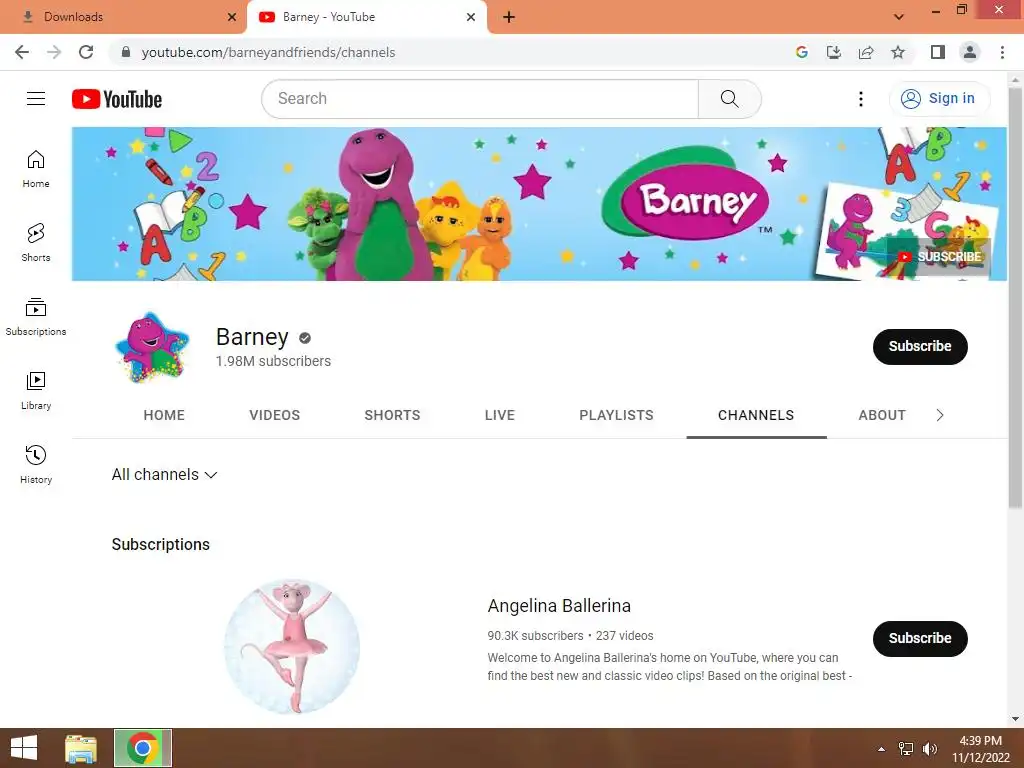Switch to the PLAYLISTS tab
Image resolution: width=1024 pixels, height=768 pixels.
(616, 415)
